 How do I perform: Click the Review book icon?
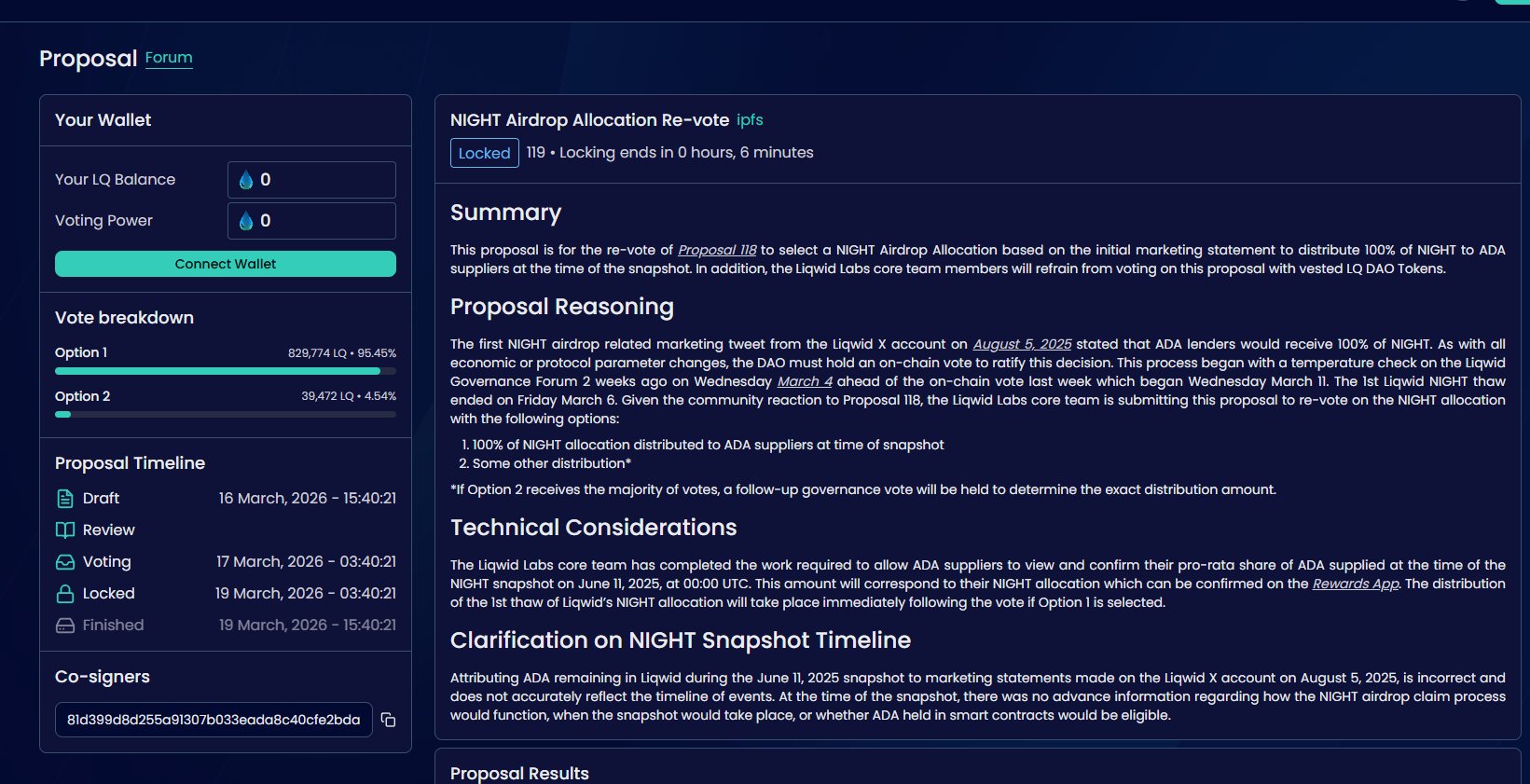tap(65, 530)
